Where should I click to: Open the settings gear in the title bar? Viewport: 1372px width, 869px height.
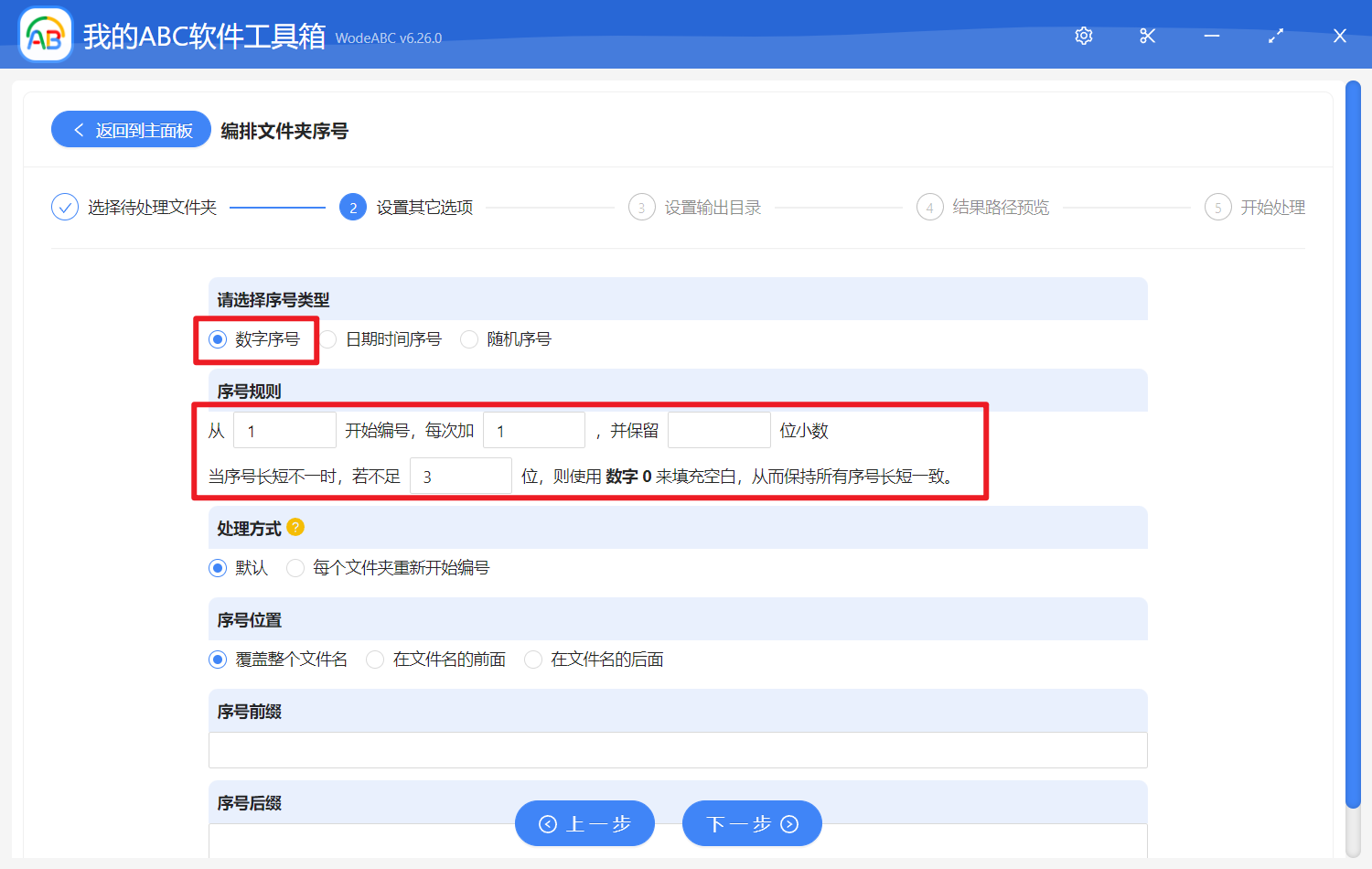click(x=1083, y=36)
